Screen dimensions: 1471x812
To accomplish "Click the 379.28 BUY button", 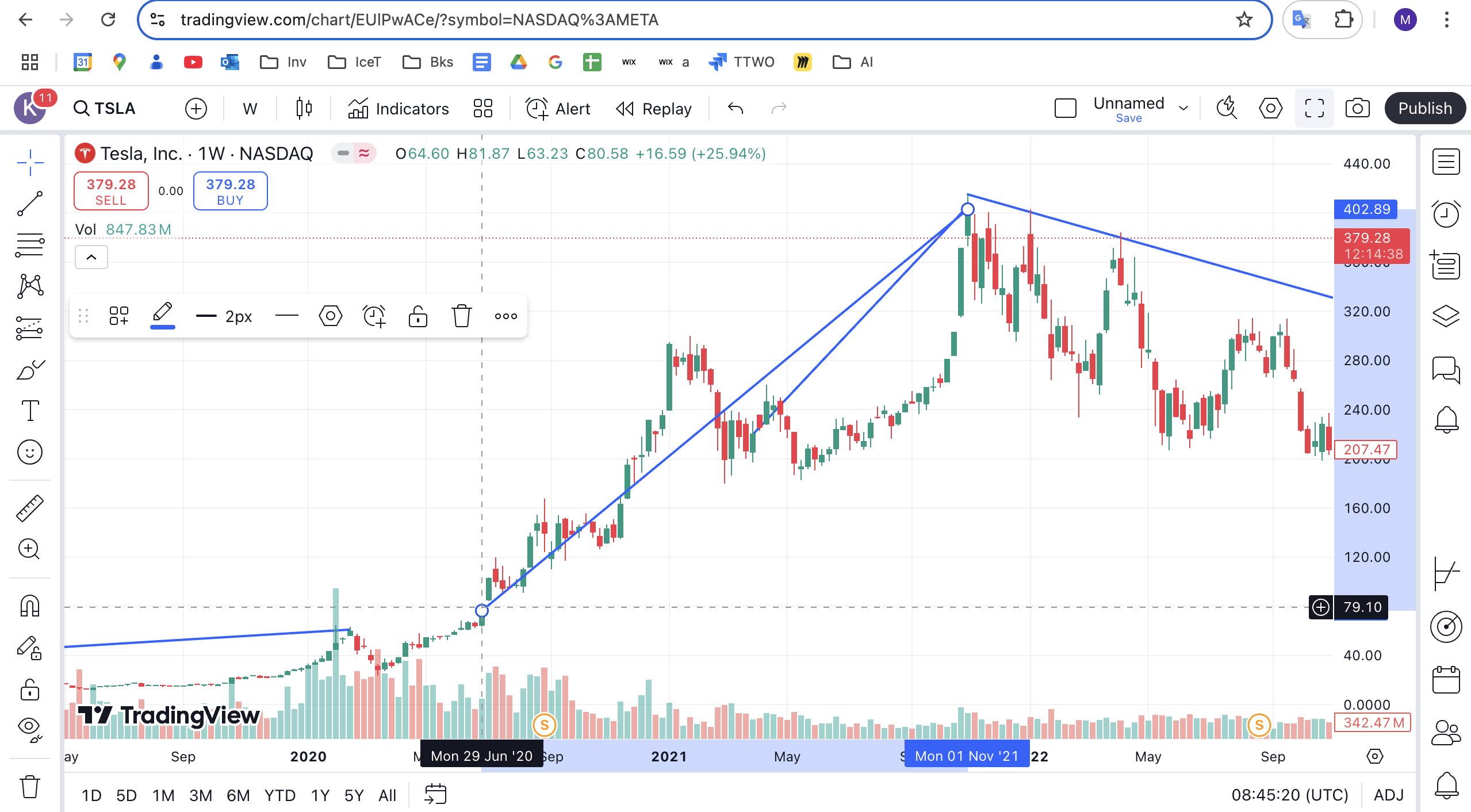I will (x=230, y=191).
